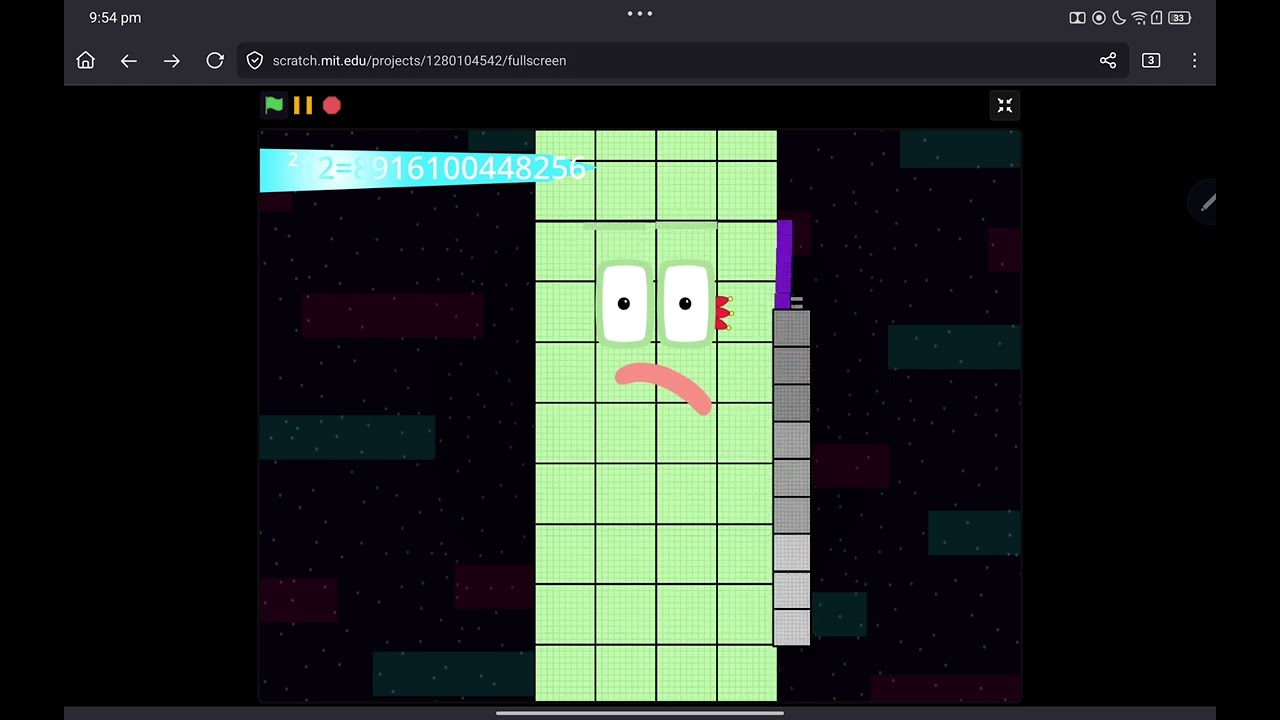1280x720 pixels.
Task: Tap the screen record status icon
Action: [x=1099, y=18]
